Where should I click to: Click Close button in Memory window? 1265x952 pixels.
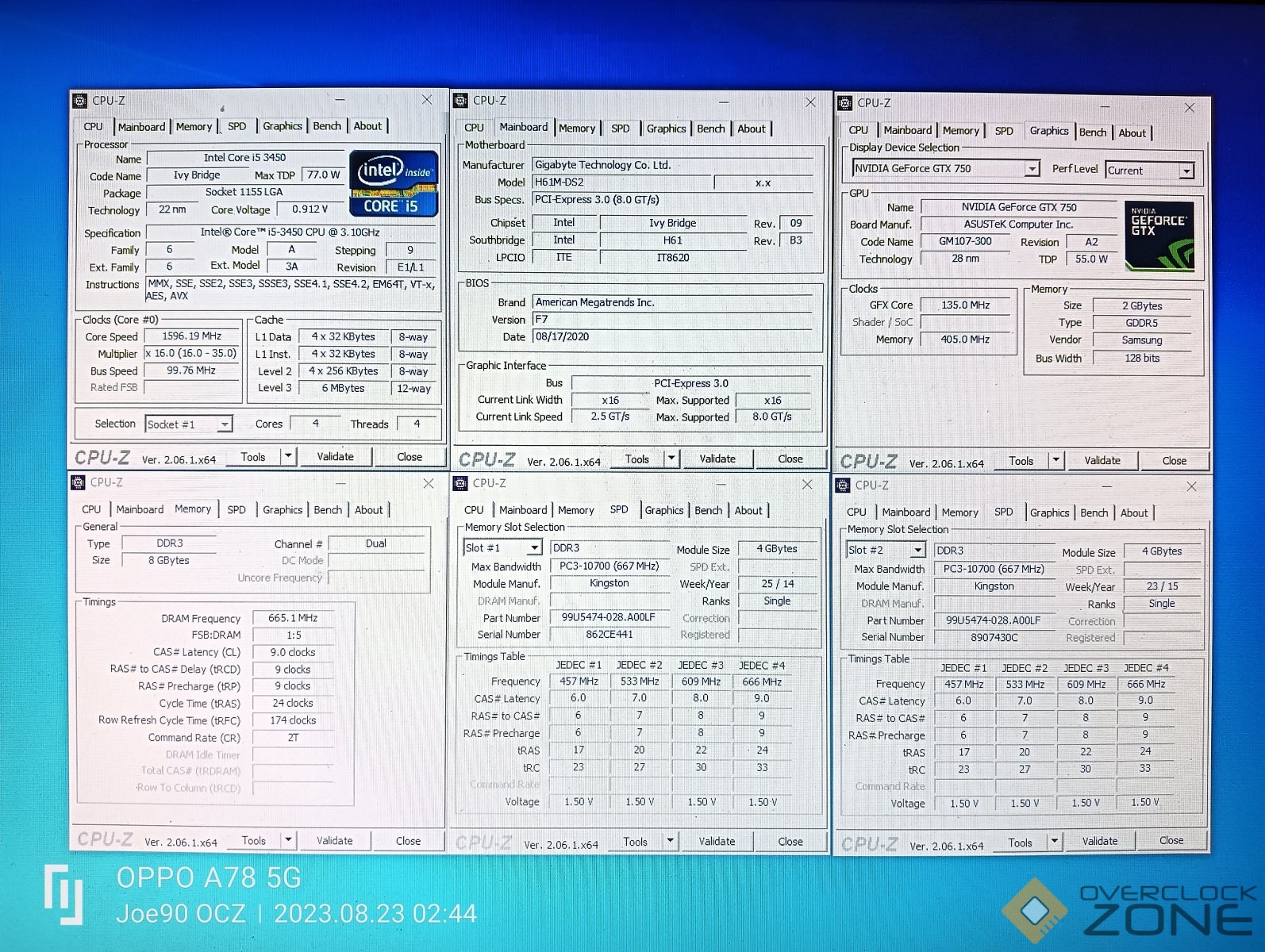coord(408,841)
